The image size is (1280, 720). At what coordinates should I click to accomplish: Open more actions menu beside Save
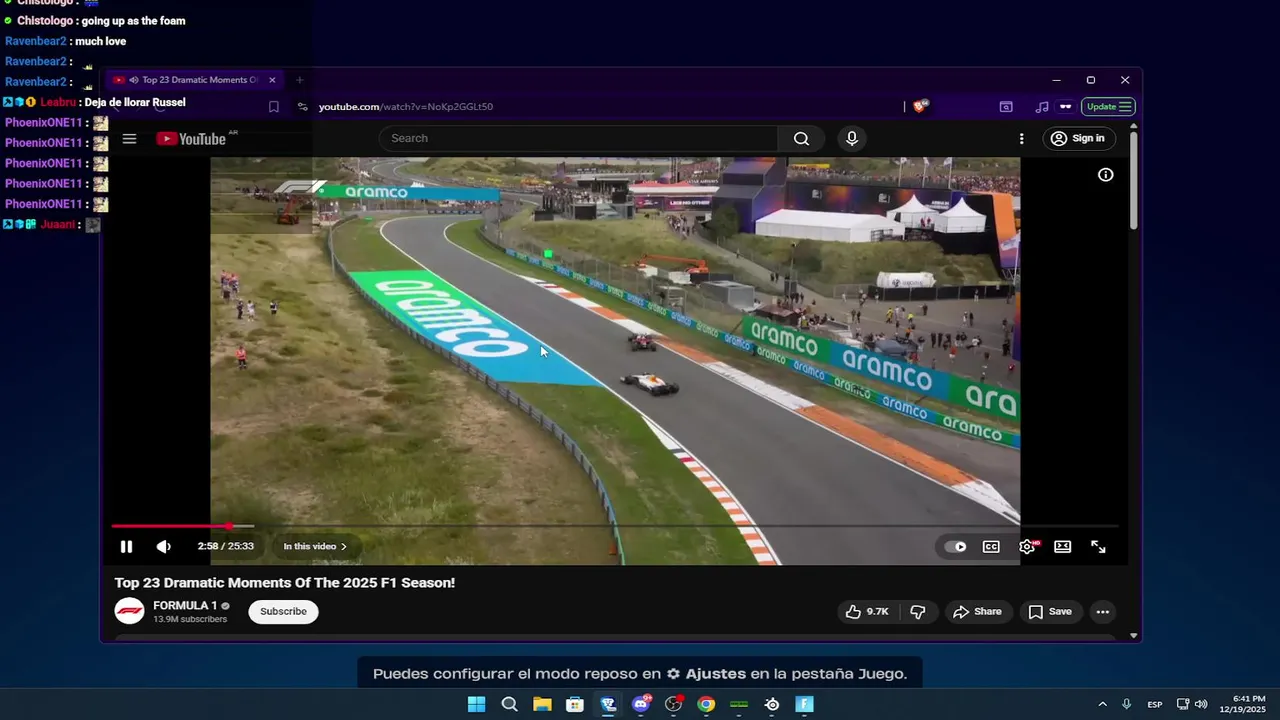[1102, 612]
